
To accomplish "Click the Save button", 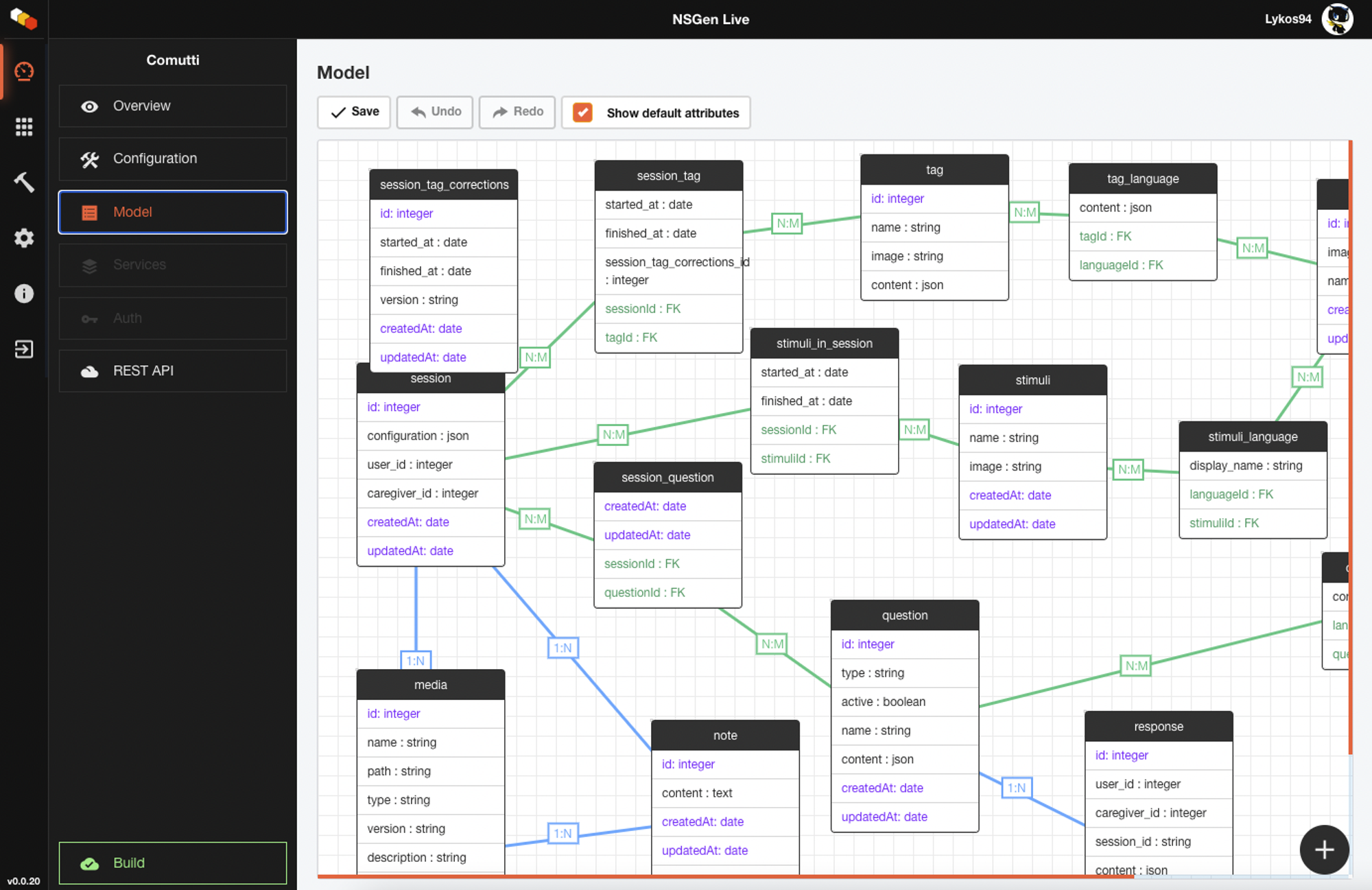I will (354, 112).
